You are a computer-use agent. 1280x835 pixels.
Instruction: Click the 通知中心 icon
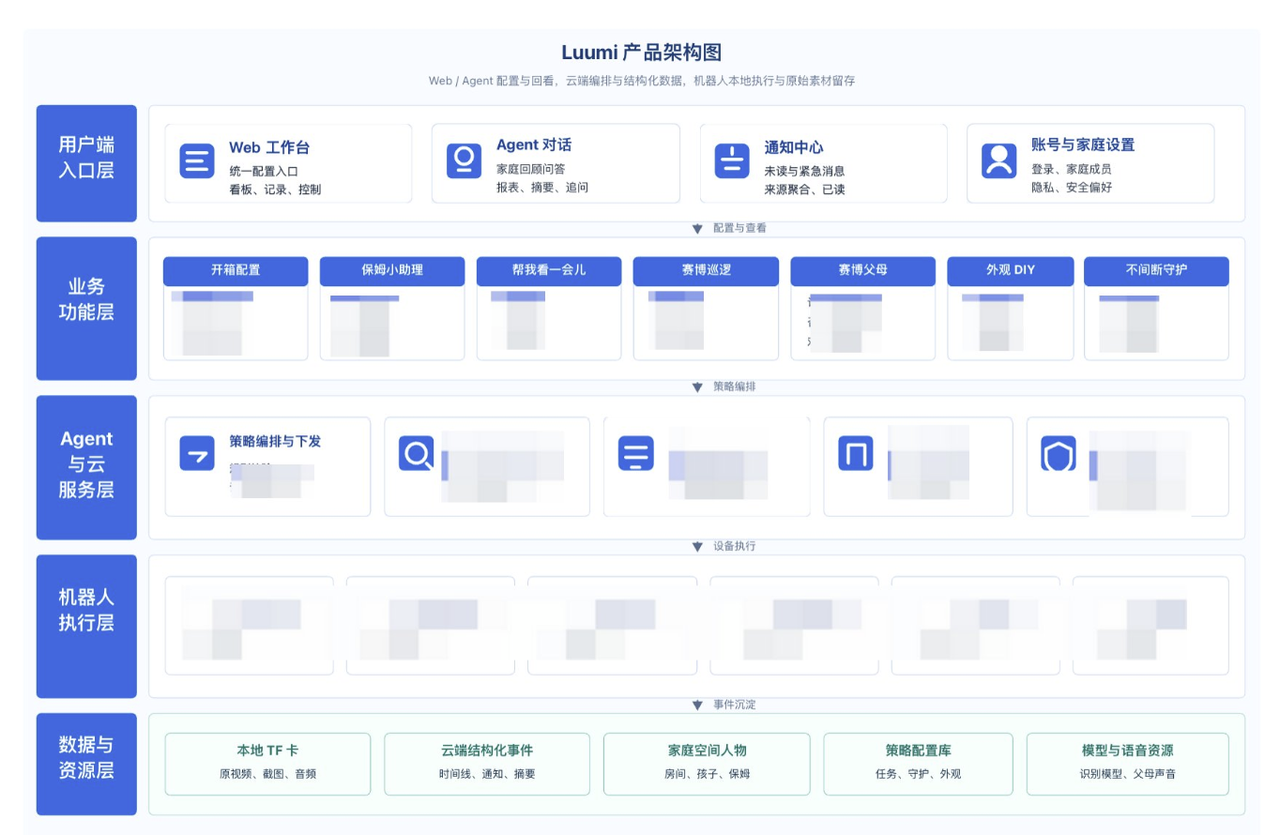tap(732, 161)
